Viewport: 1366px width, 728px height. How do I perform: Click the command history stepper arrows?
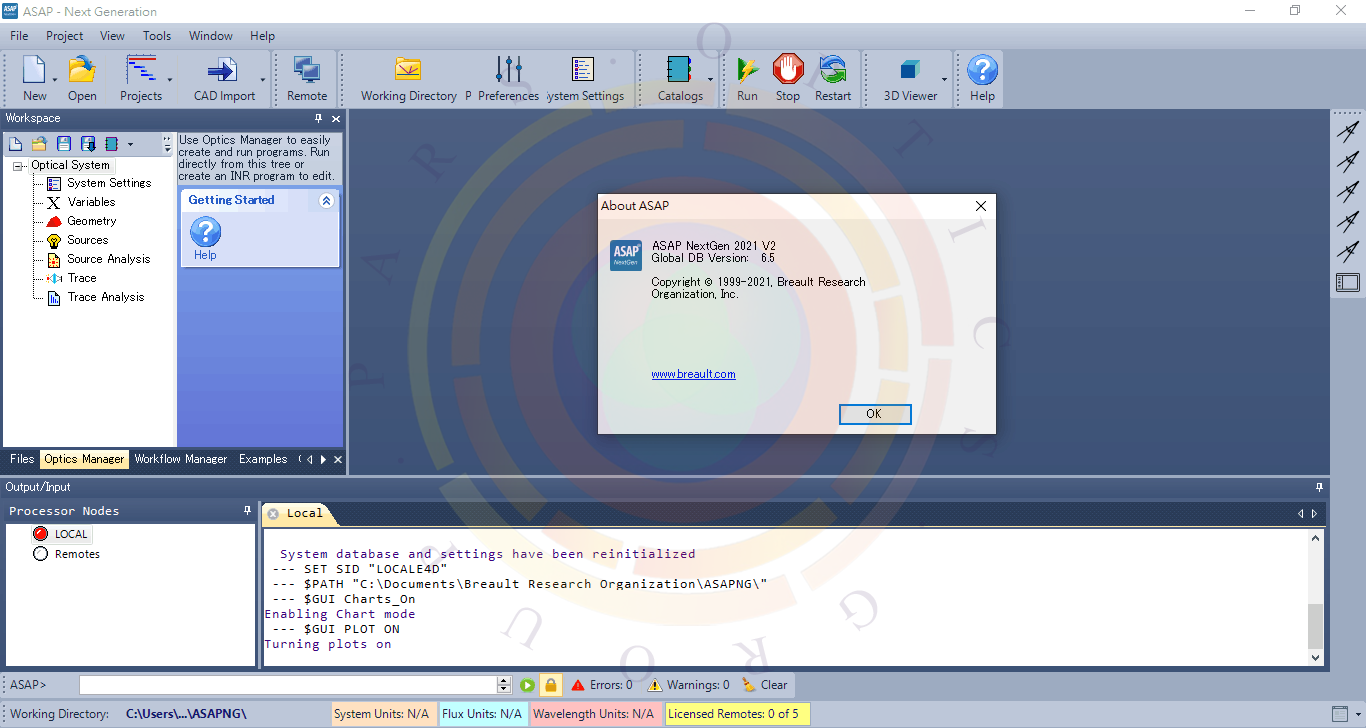point(504,685)
